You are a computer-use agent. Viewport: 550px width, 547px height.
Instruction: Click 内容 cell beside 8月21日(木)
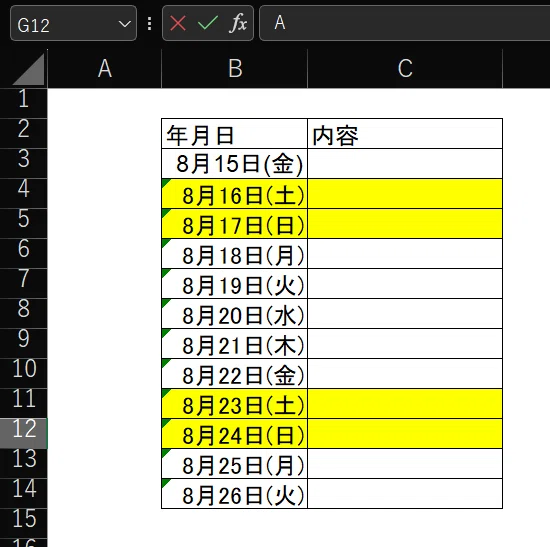click(x=405, y=343)
